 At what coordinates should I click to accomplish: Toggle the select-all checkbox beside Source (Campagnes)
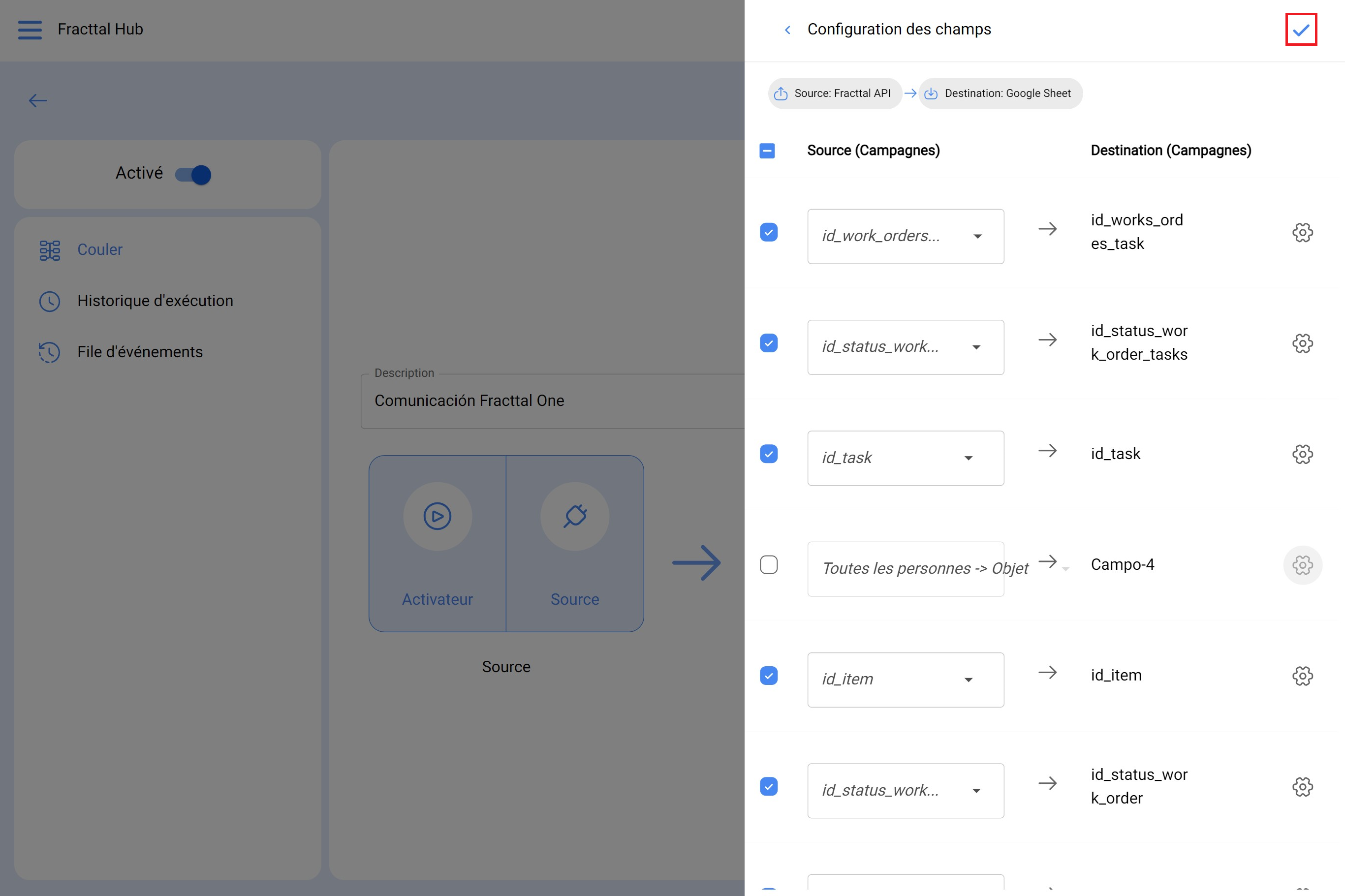(767, 150)
